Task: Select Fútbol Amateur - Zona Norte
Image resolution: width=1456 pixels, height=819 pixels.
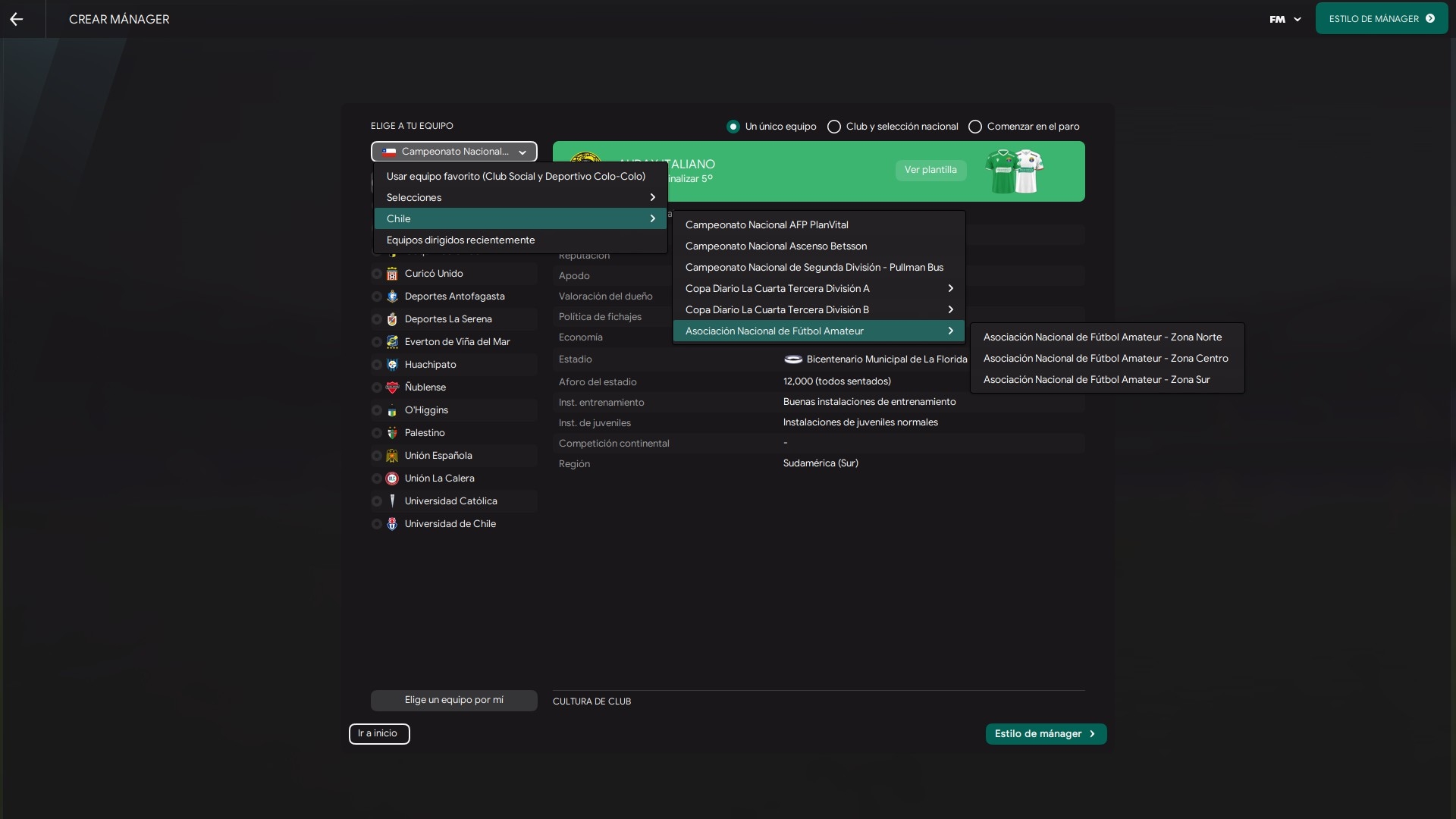Action: point(1107,337)
